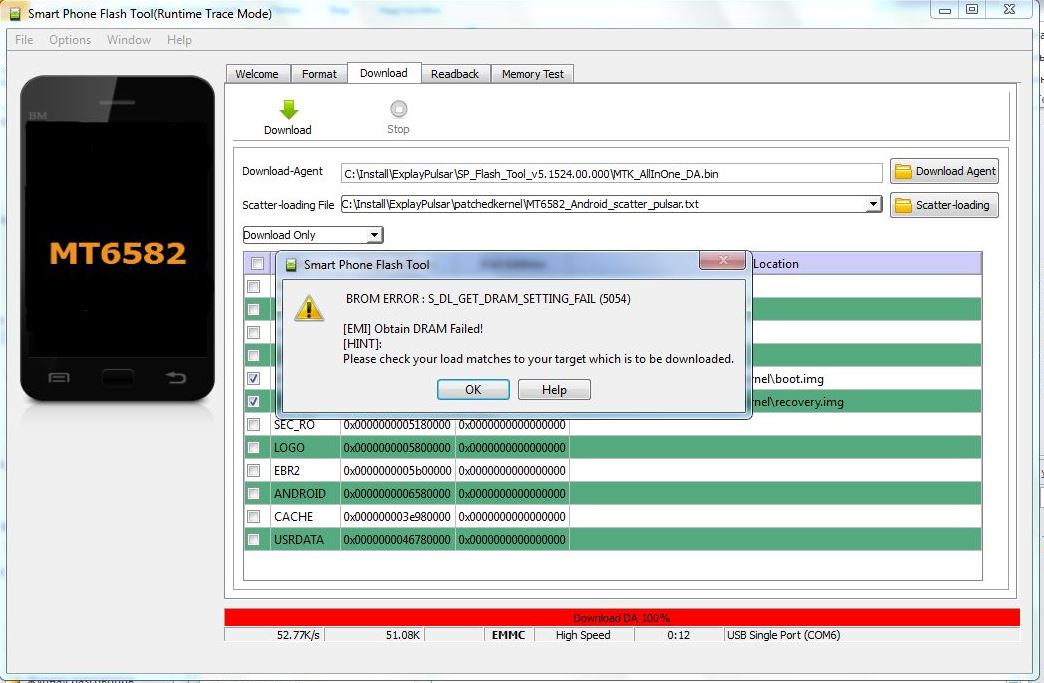
Task: Enable the ANDROID partition checkbox
Action: (x=254, y=493)
